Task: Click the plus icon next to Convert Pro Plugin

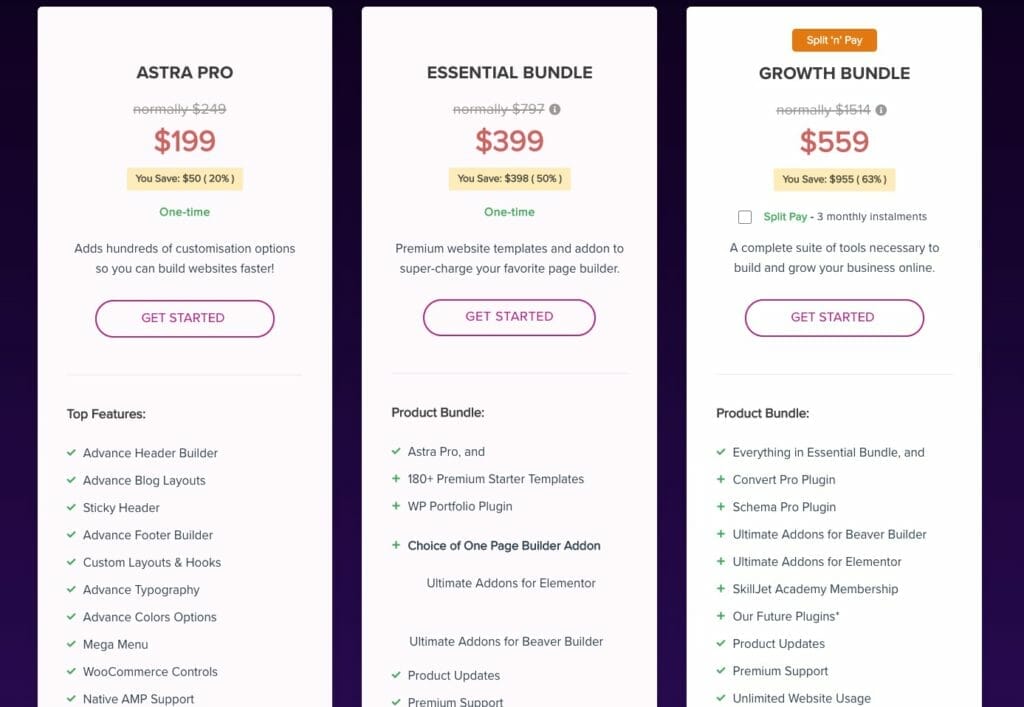Action: (x=721, y=480)
